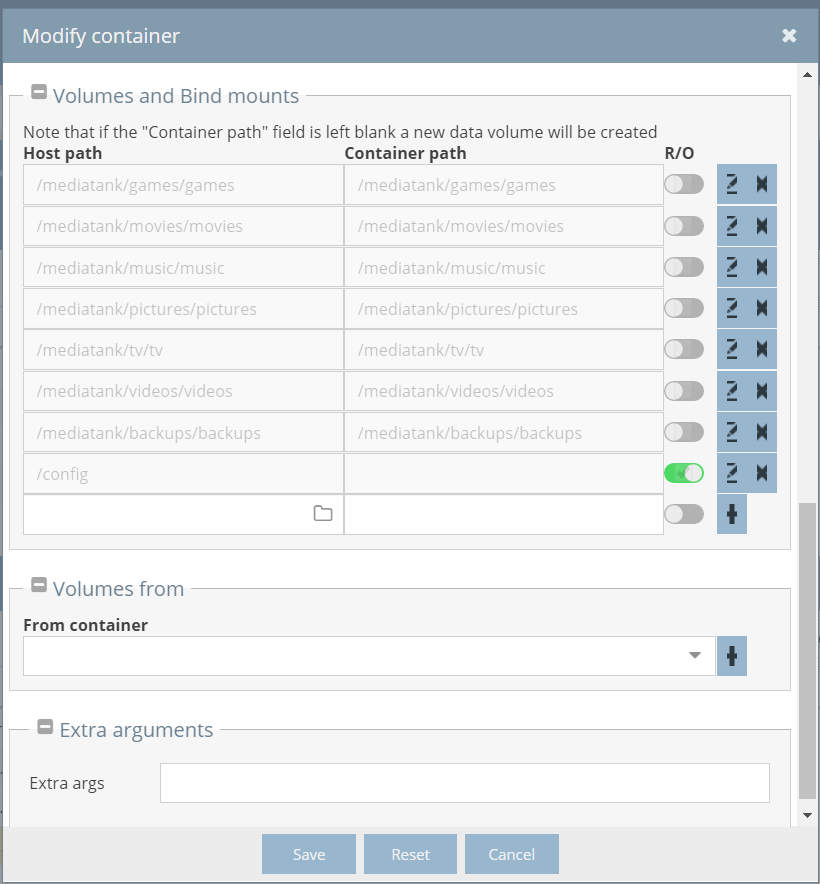
Task: Delete the /mediatank/backups/backups mount row
Action: pos(762,432)
